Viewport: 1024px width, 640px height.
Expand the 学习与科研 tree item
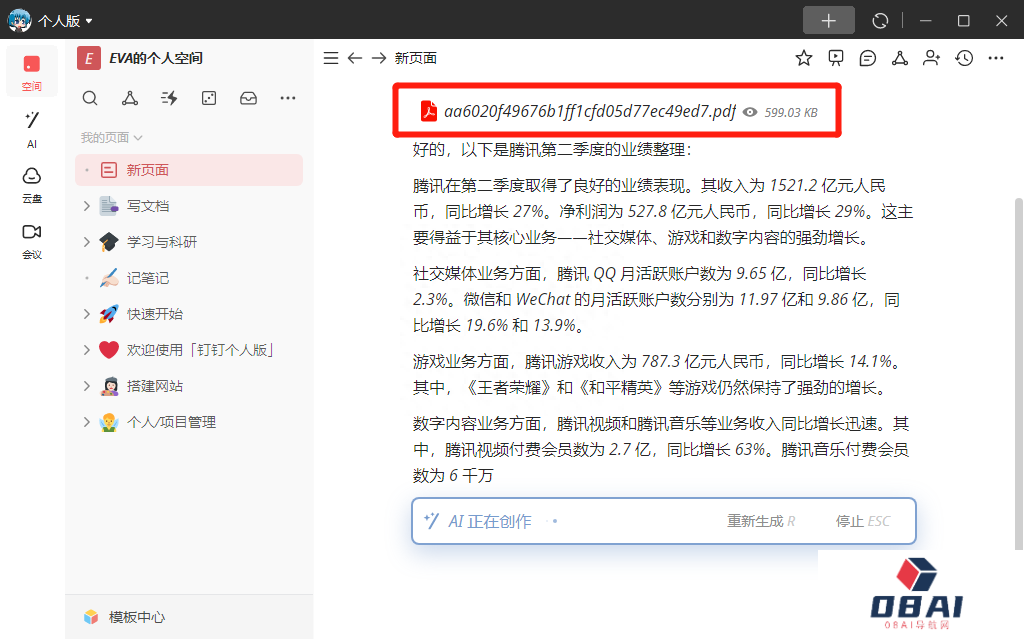point(87,242)
